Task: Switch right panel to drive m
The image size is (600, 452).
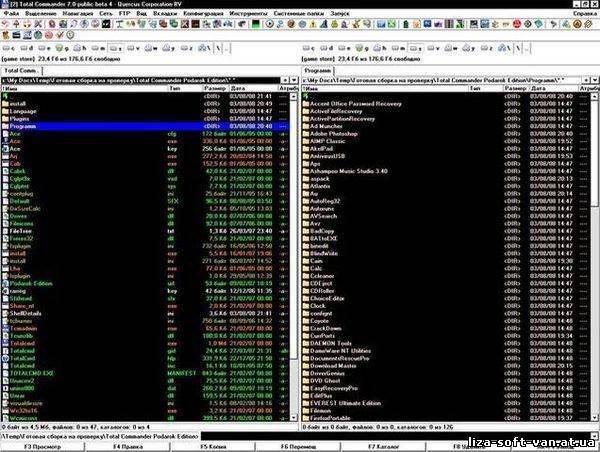Action: pos(398,48)
